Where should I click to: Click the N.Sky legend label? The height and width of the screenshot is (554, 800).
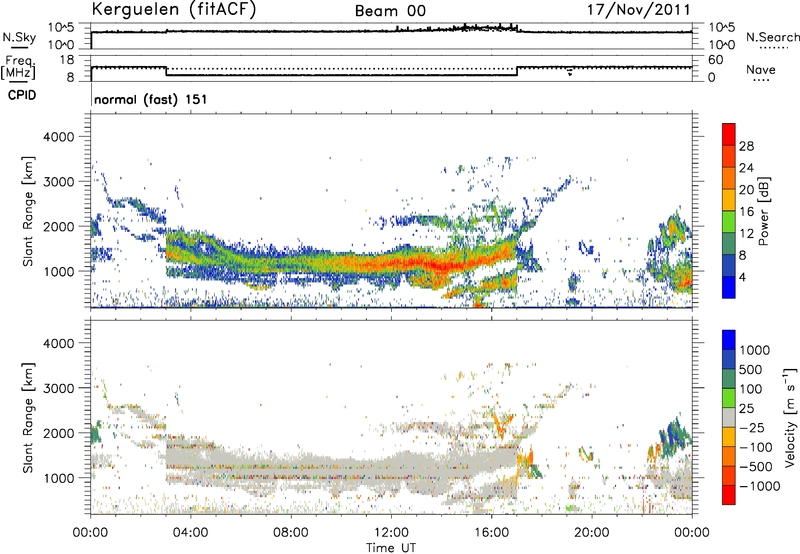point(19,37)
